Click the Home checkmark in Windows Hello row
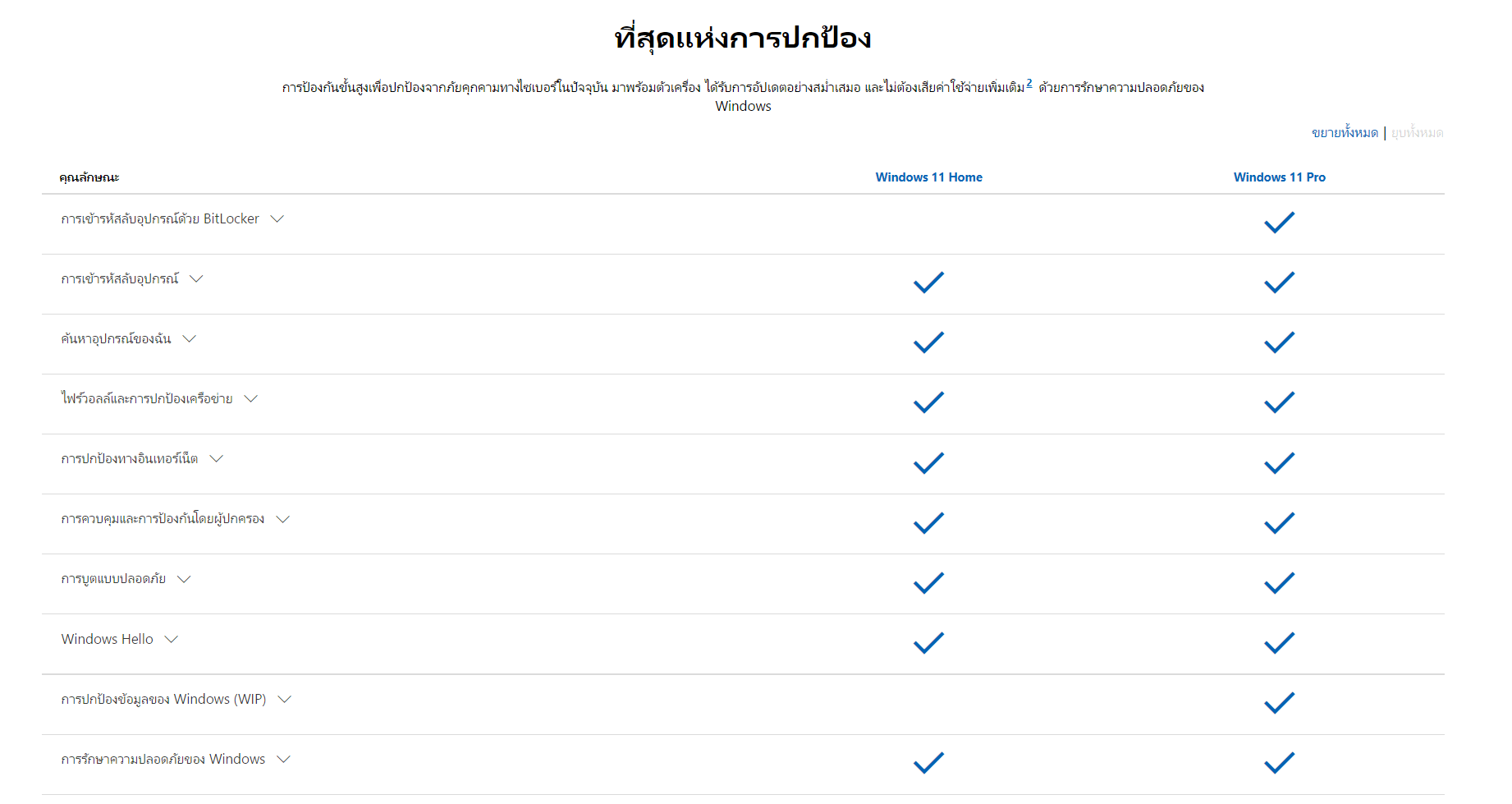The image size is (1512, 804). pos(928,643)
